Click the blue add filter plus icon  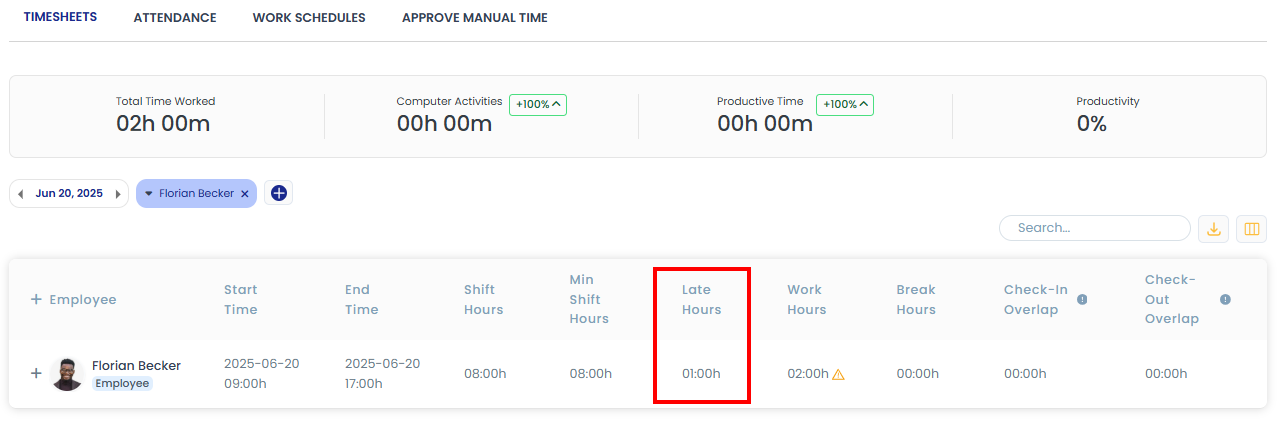coord(279,193)
